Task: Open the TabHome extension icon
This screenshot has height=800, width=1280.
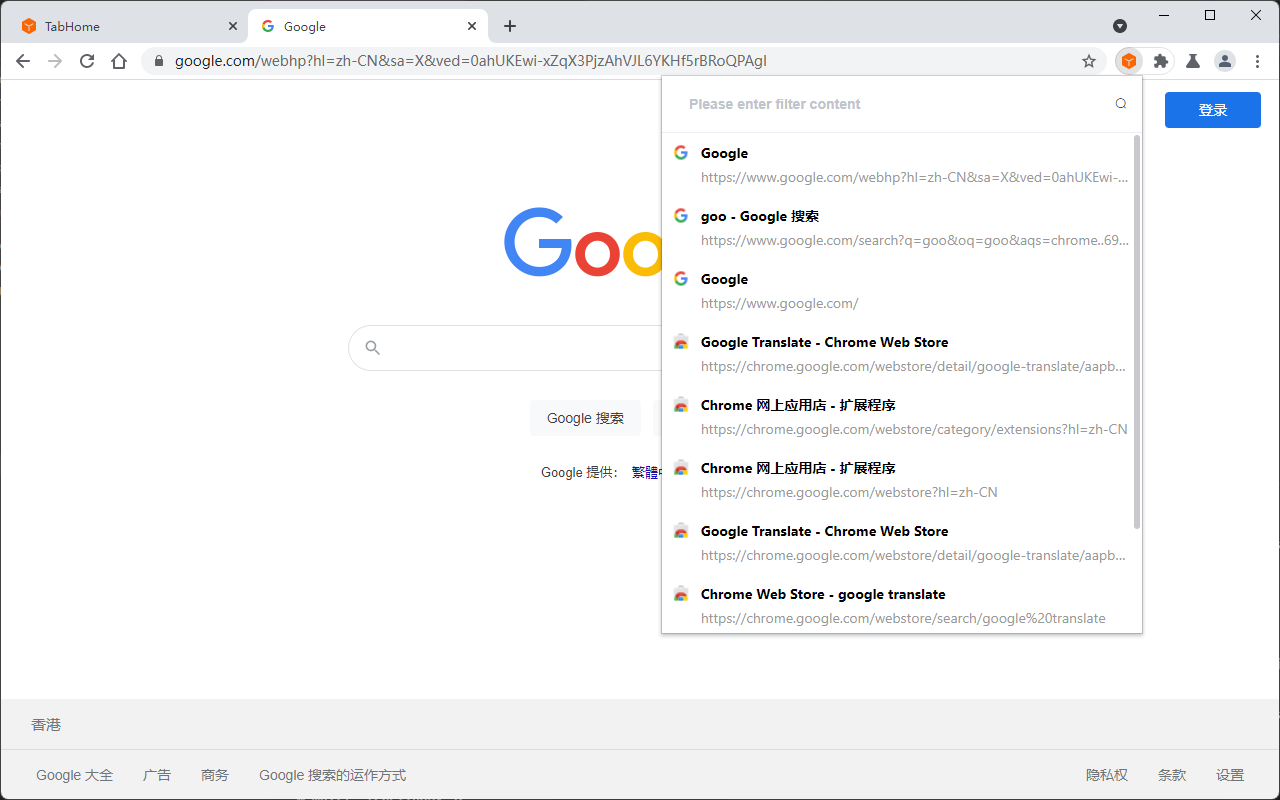Action: click(1128, 61)
